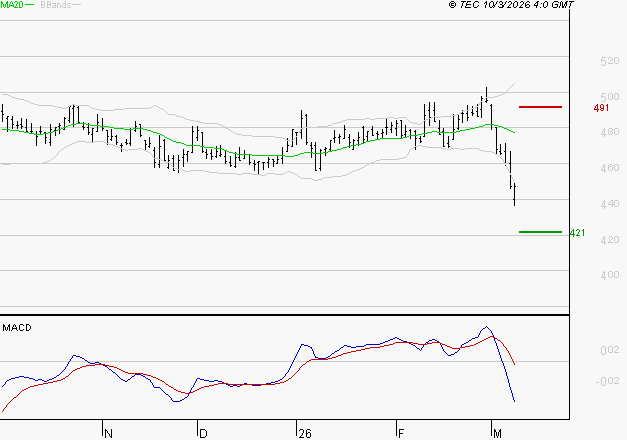This screenshot has width=627, height=440.
Task: Click the last price bar near 440
Action: 515,195
